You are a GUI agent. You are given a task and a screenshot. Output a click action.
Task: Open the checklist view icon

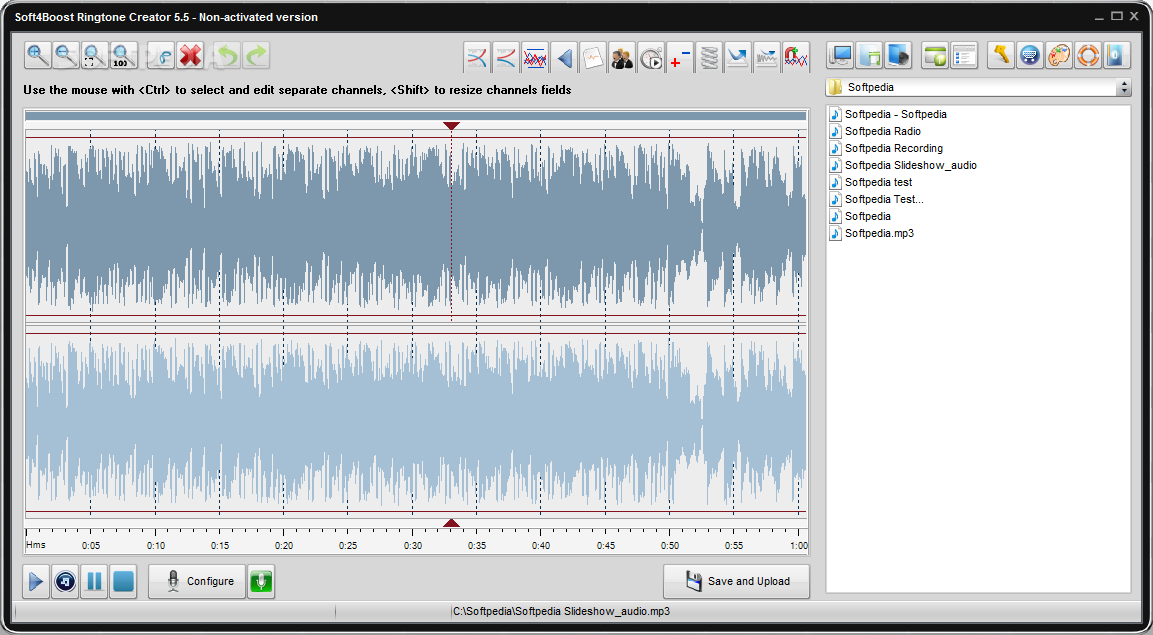(x=964, y=56)
